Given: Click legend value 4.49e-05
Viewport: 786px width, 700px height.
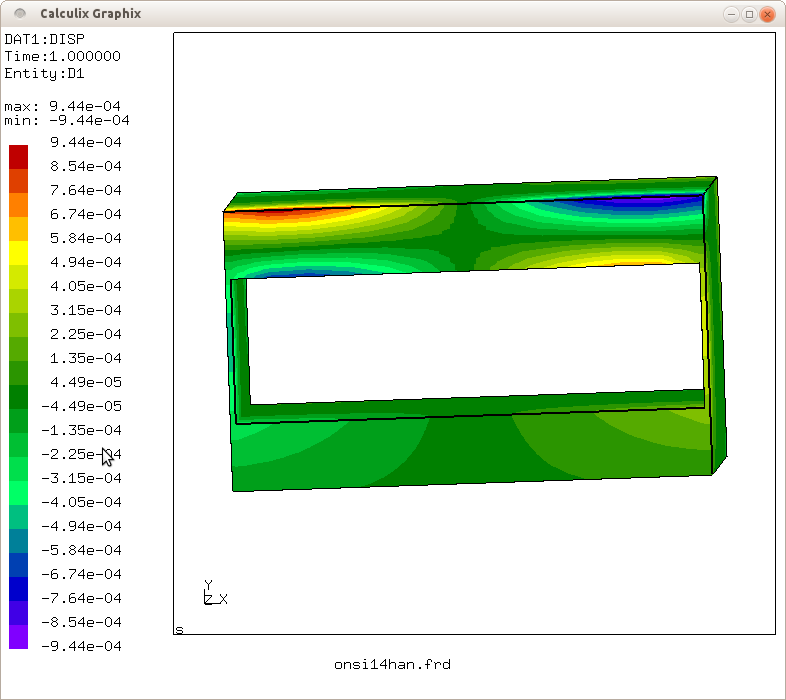Looking at the screenshot, I should point(86,382).
